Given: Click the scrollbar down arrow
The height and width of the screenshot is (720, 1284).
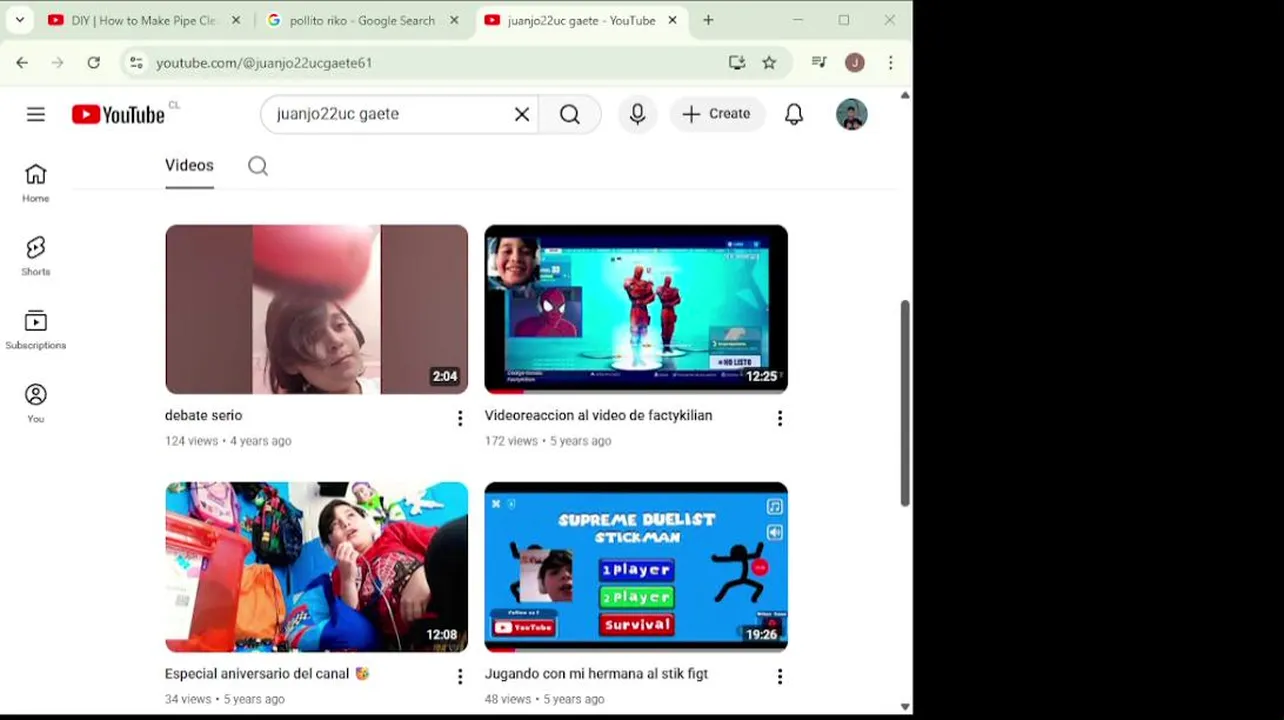Looking at the screenshot, I should tap(905, 706).
